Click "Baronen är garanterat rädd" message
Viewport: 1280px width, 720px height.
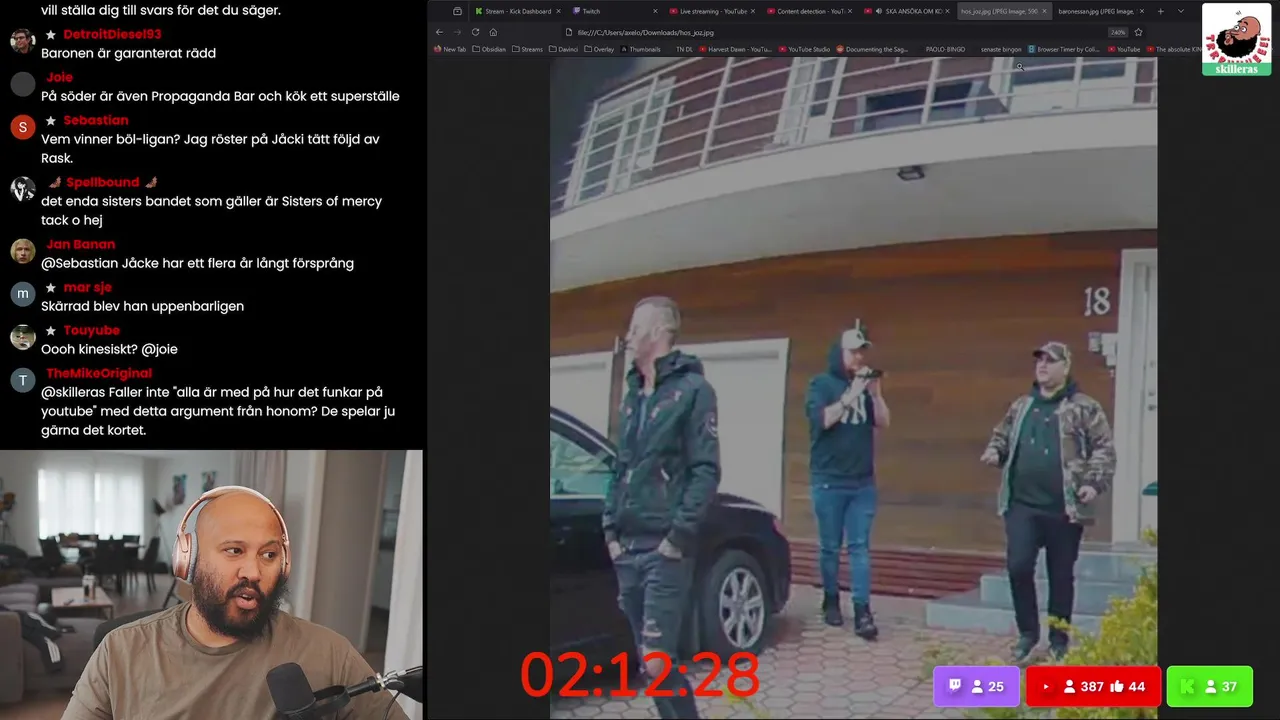tap(128, 53)
